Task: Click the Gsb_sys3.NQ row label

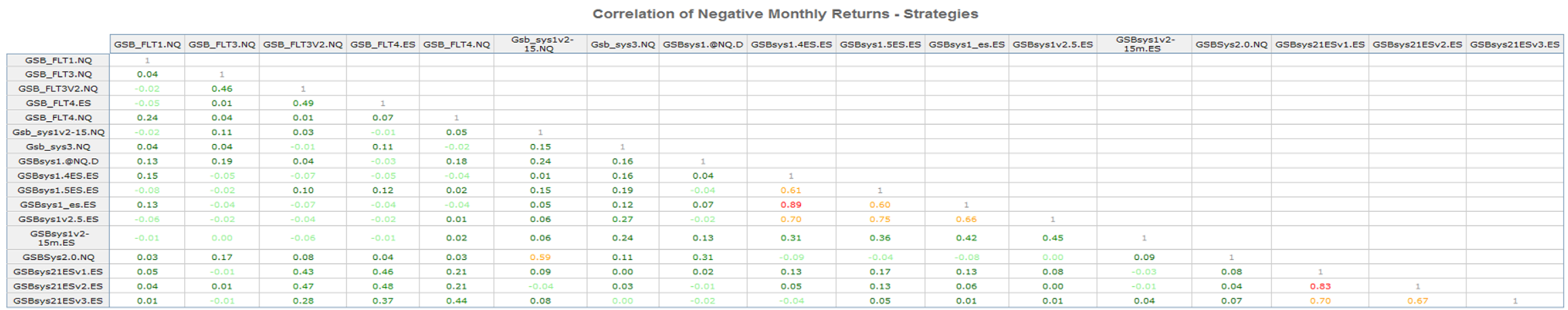Action: pyautogui.click(x=58, y=146)
